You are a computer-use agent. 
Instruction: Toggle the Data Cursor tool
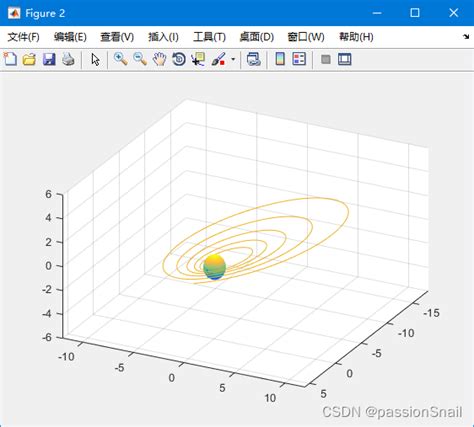click(198, 60)
